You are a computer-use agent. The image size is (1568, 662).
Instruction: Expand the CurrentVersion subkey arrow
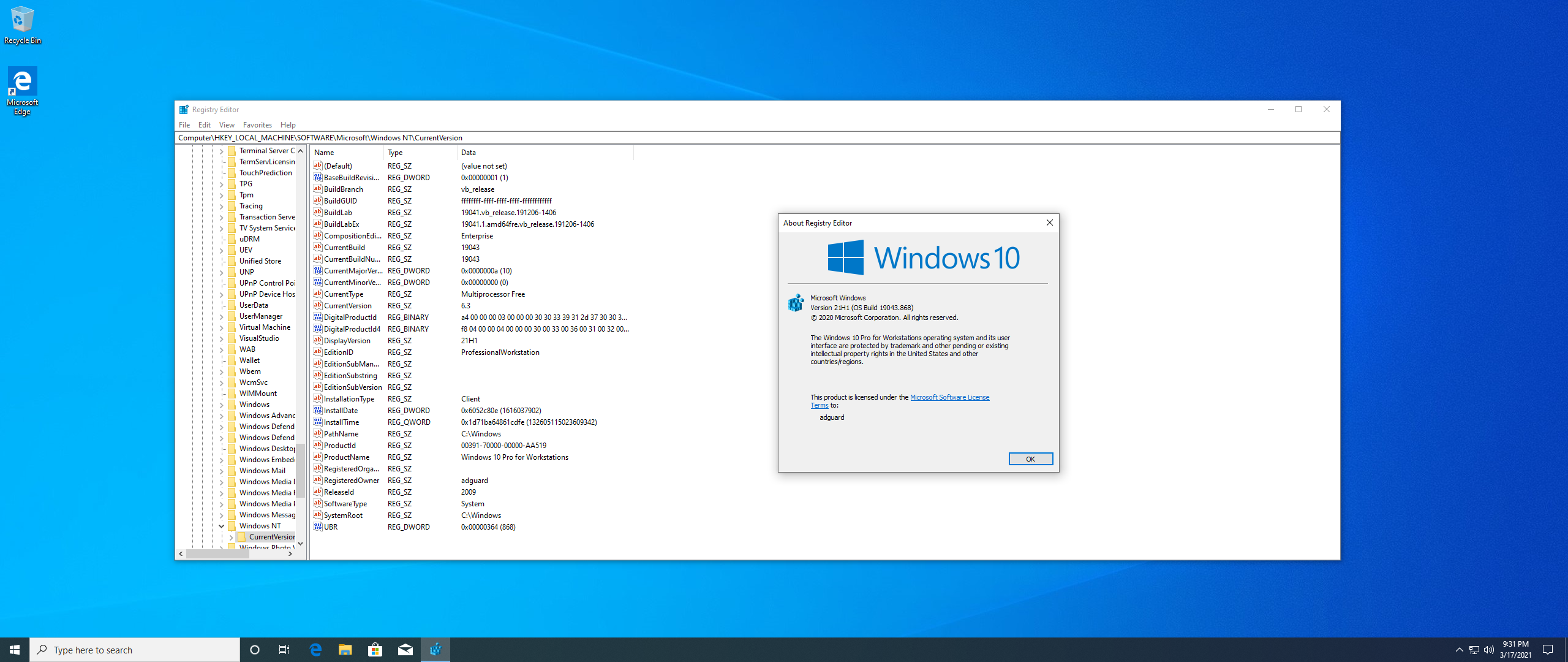click(x=231, y=537)
